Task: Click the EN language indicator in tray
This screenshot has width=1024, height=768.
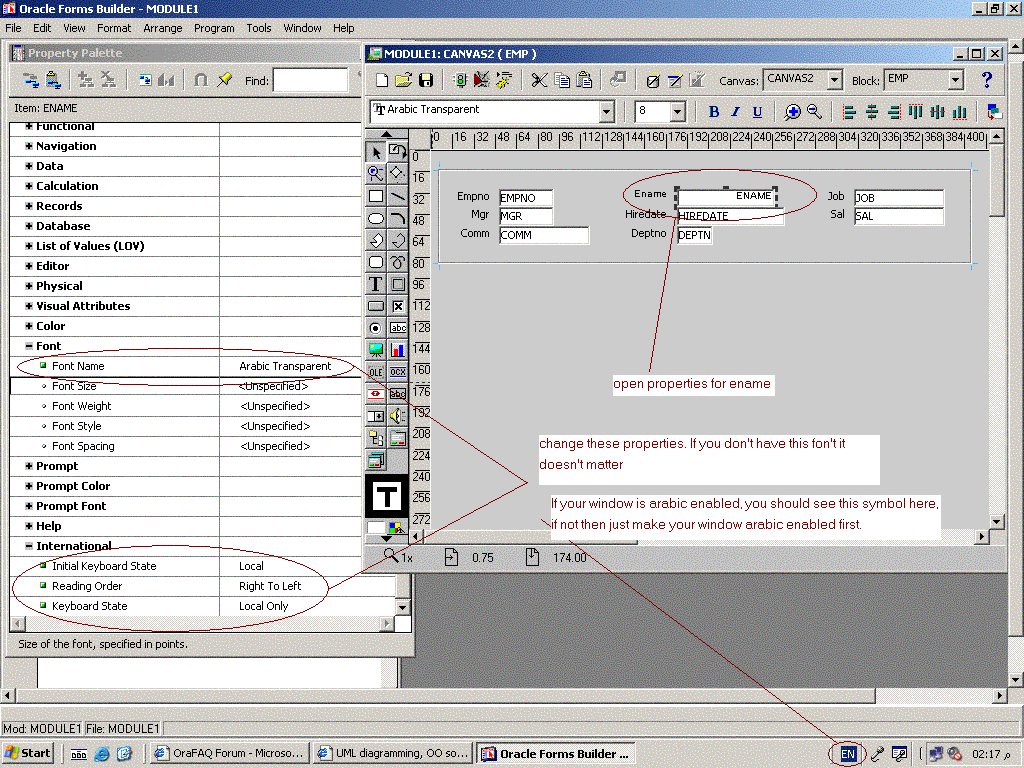Action: 848,754
